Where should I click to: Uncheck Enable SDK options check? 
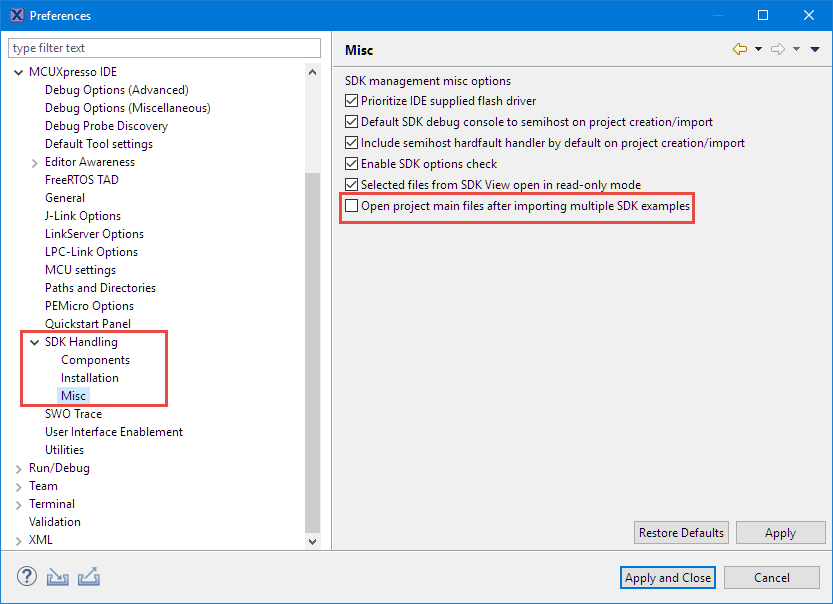pos(353,164)
